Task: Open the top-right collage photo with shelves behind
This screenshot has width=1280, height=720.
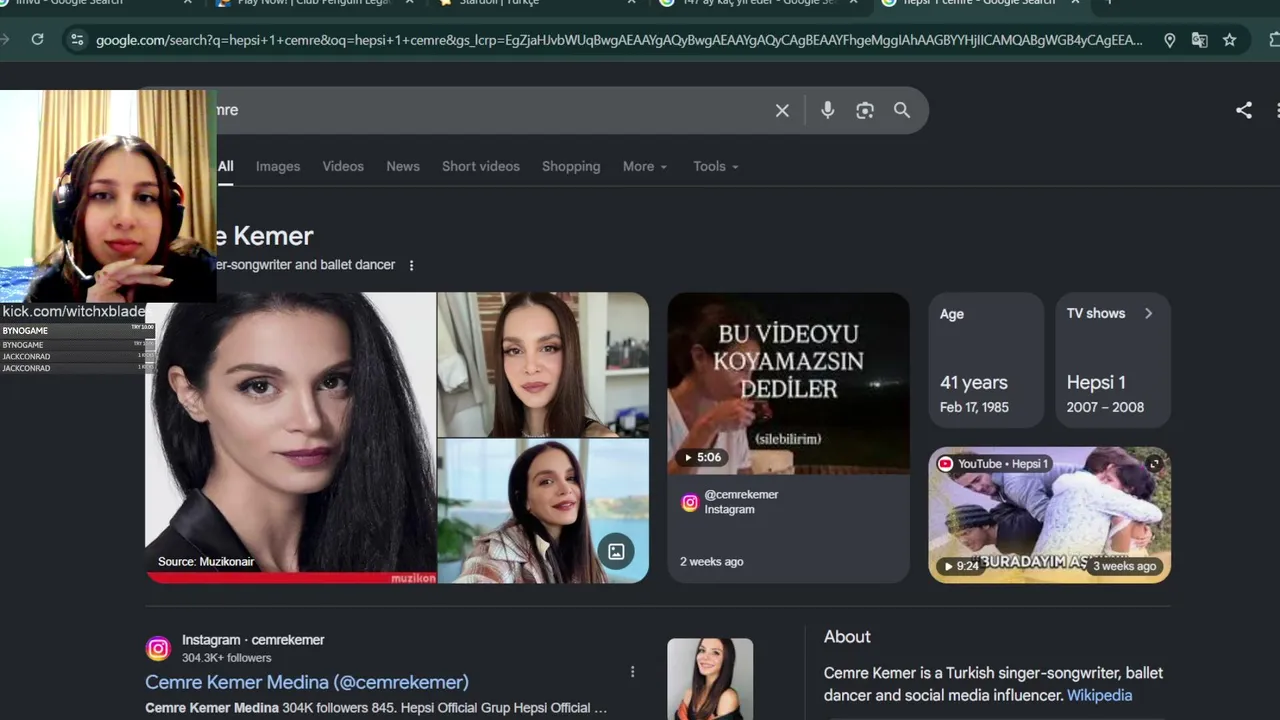Action: pyautogui.click(x=543, y=364)
